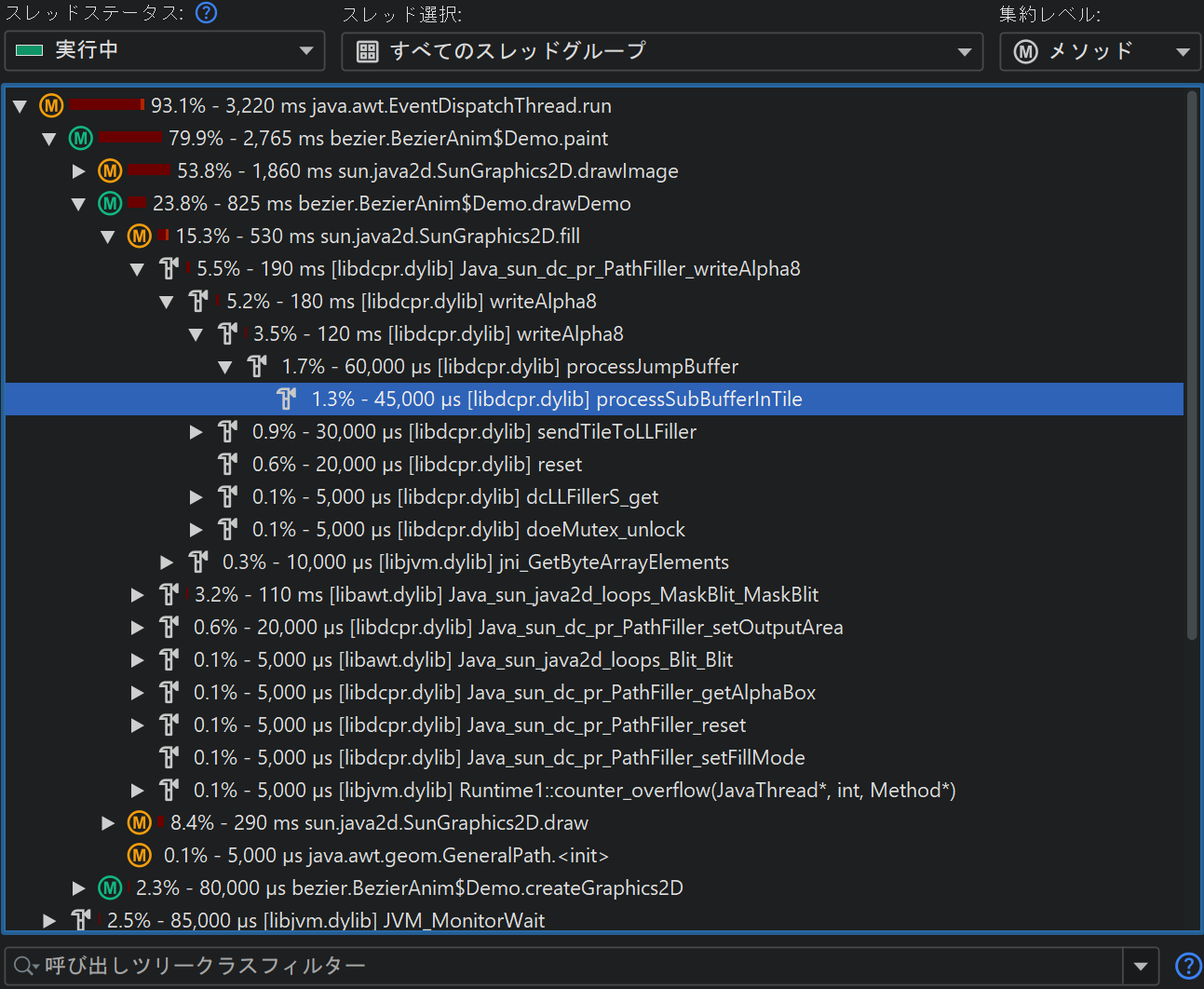This screenshot has height=989, width=1204.
Task: Click hammer icon of JVM_MonitorWait row
Action: point(81,920)
